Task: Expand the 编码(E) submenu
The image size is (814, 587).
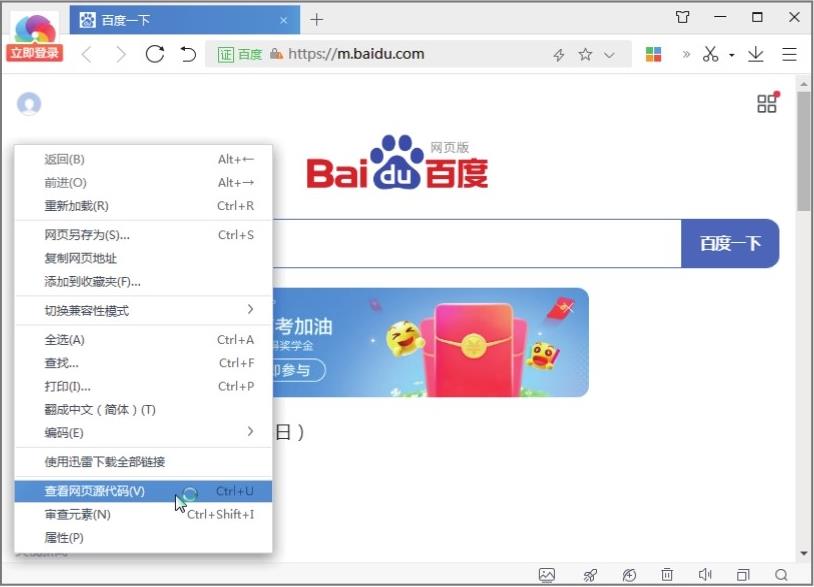Action: point(143,433)
